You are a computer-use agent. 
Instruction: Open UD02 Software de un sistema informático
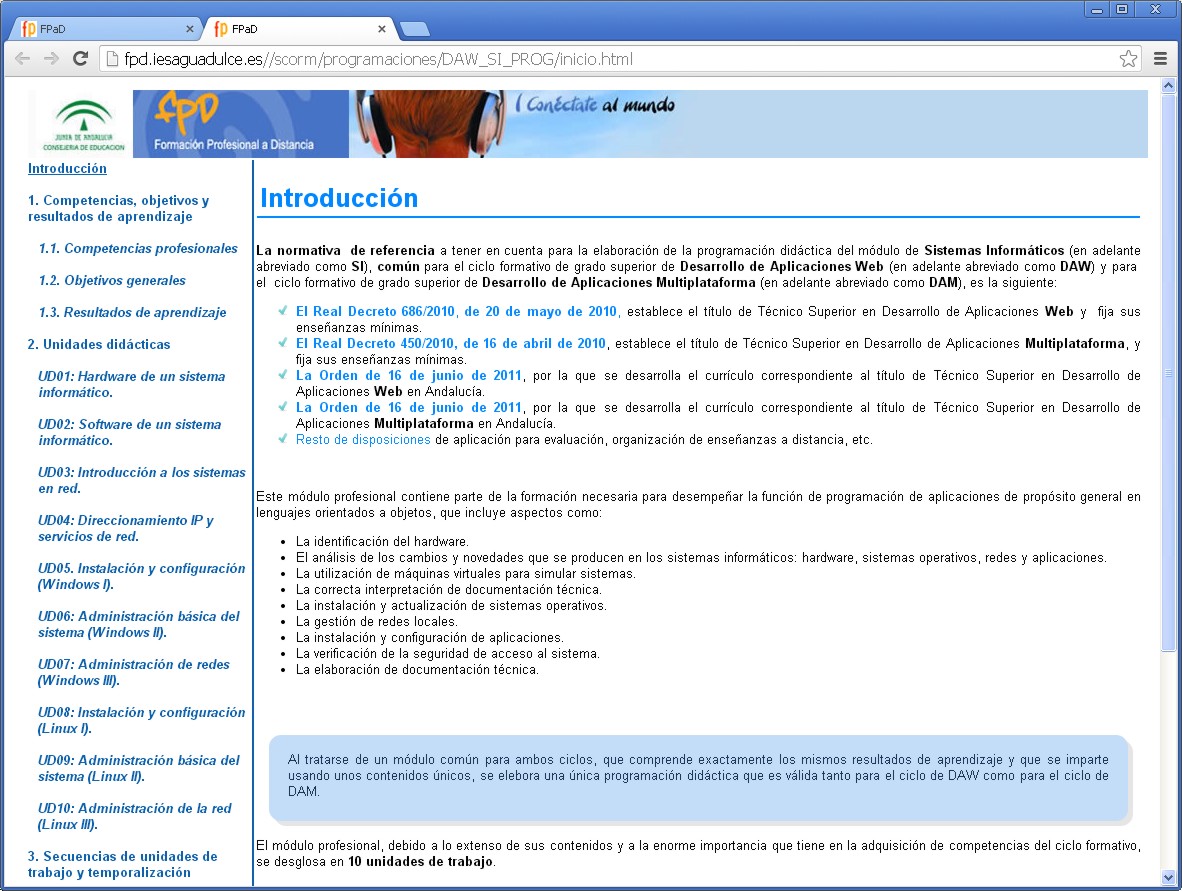130,433
